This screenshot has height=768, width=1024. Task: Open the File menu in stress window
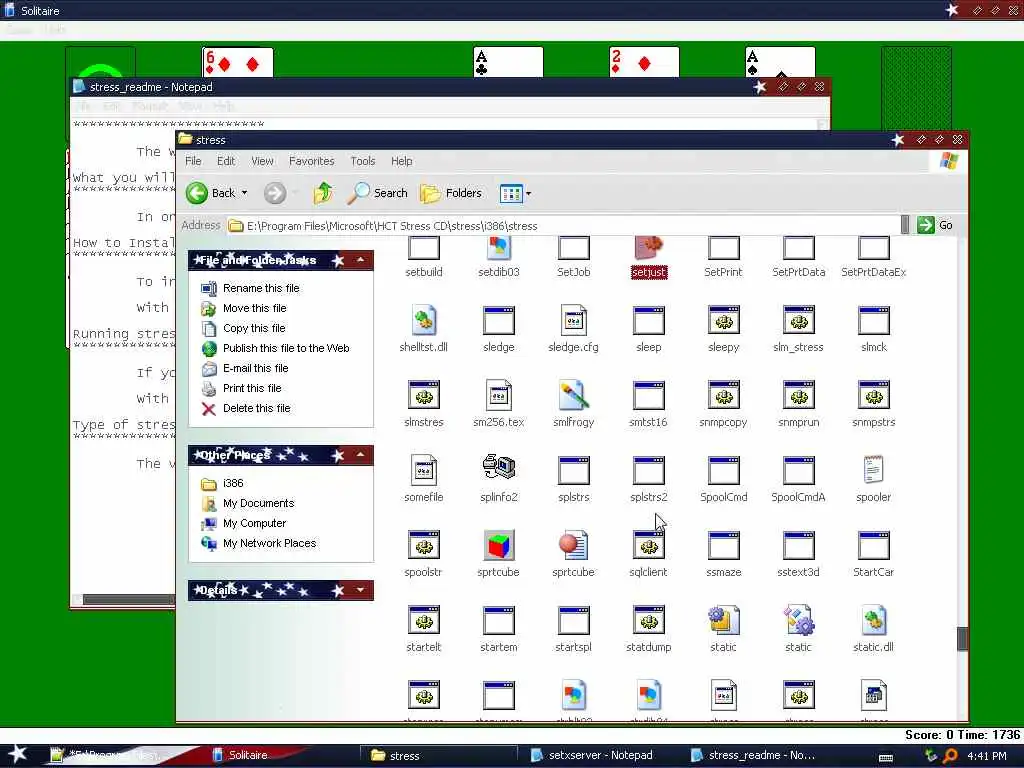(x=193, y=161)
